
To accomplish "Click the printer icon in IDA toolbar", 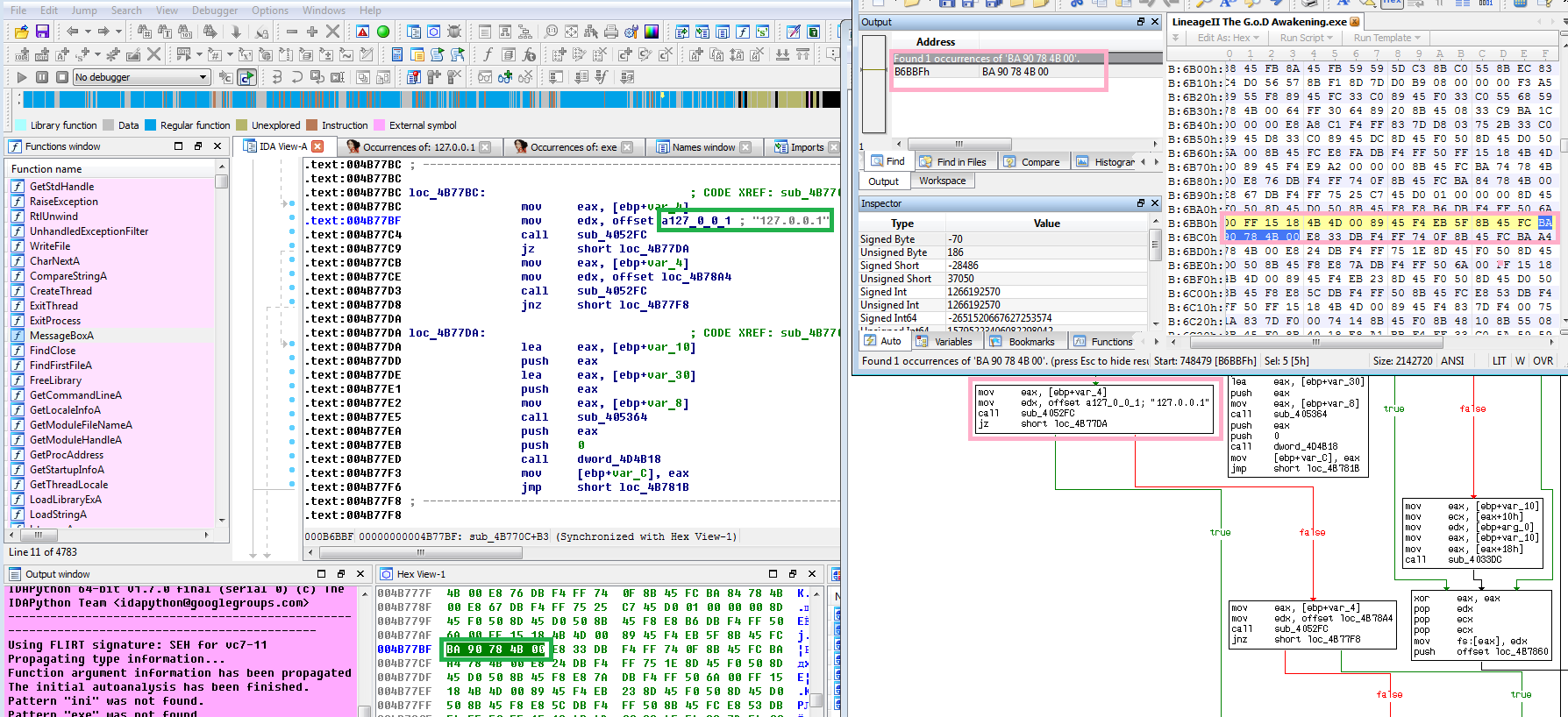I will coord(611,32).
